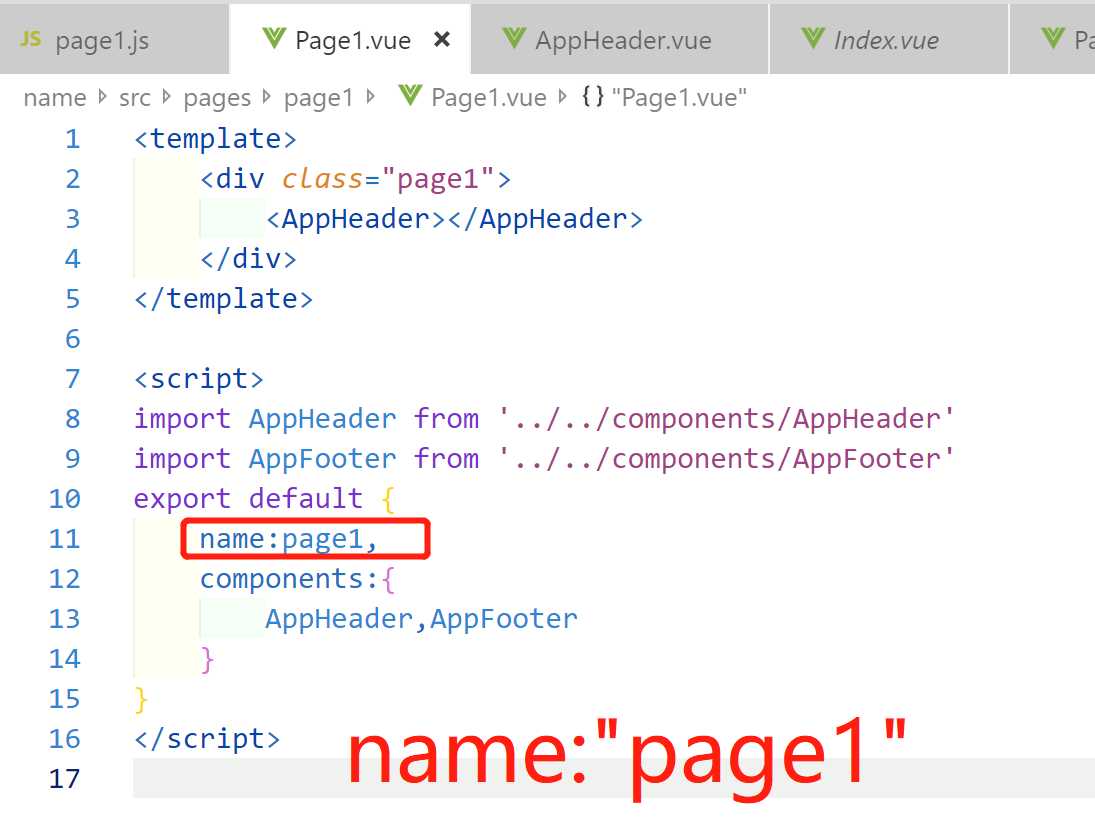Click the Vue icon on the tab after Index.vue
The height and width of the screenshot is (838, 1095).
(1053, 38)
